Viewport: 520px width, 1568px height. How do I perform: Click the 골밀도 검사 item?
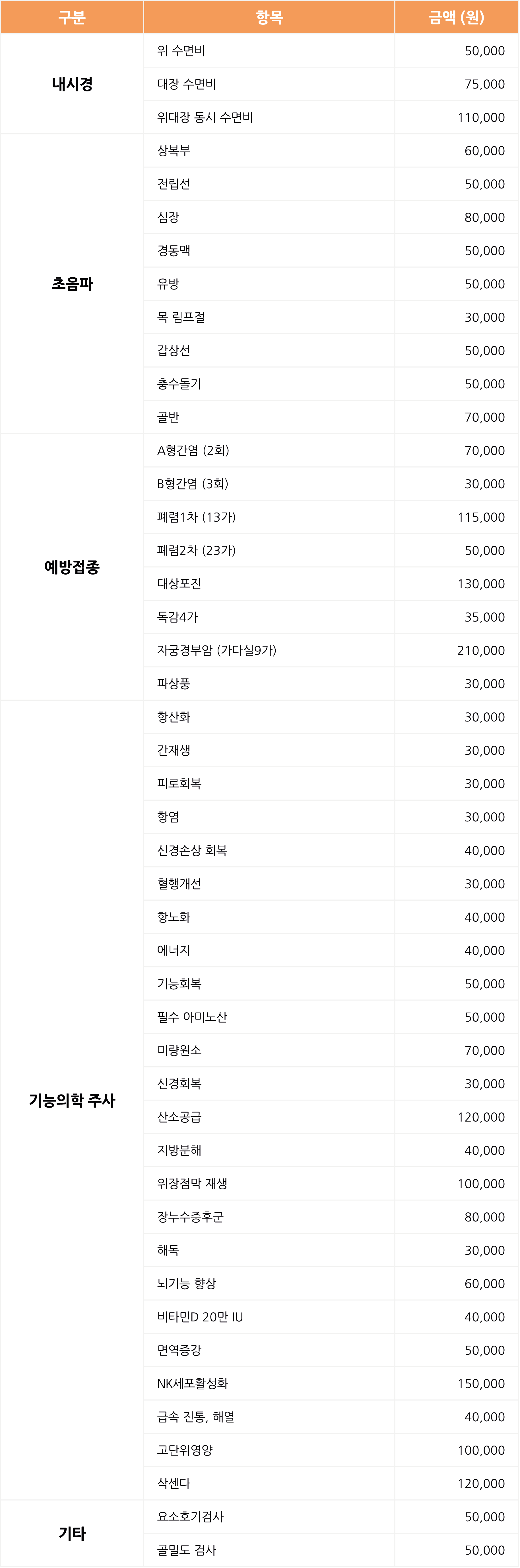pyautogui.click(x=187, y=1550)
